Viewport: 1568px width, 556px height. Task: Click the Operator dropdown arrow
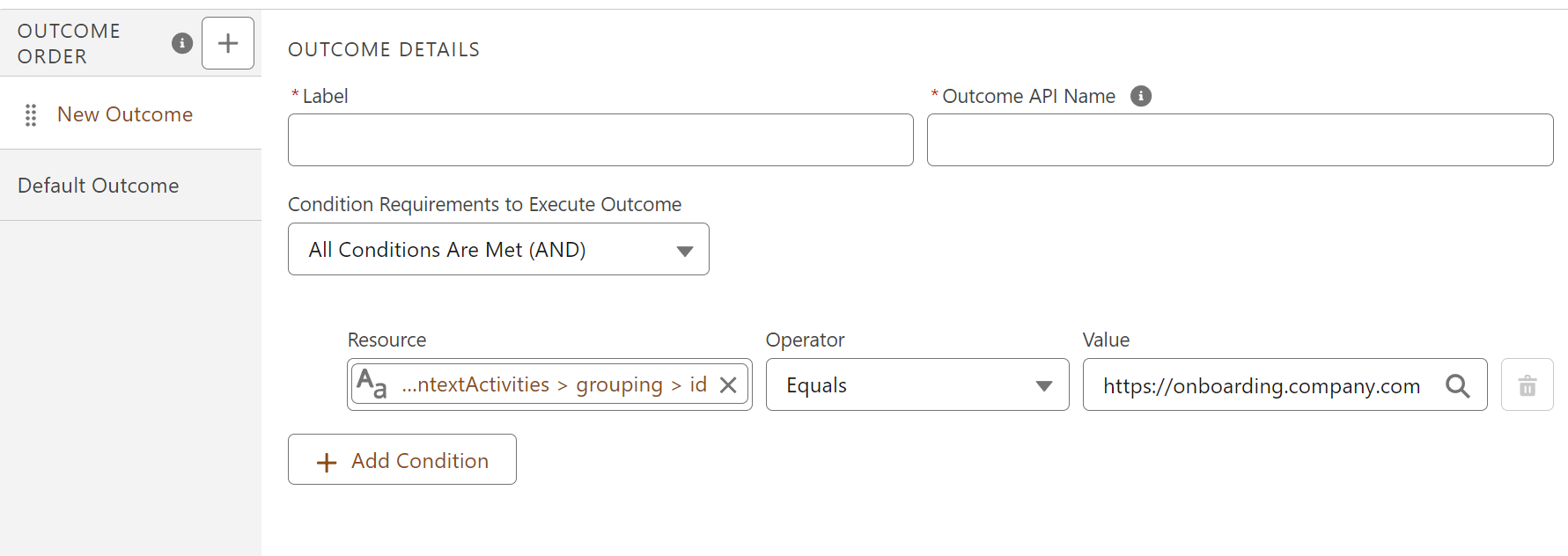[1044, 386]
